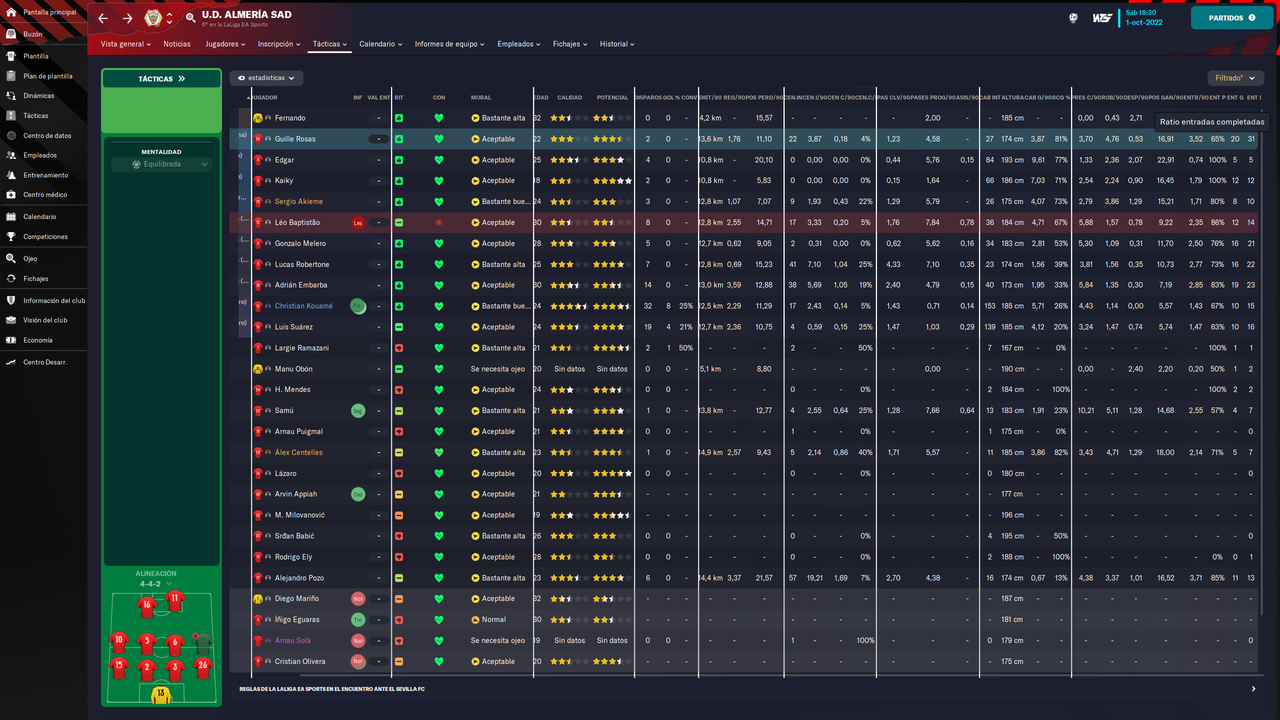This screenshot has height=720, width=1280.
Task: Open the Tácticas tab
Action: (x=329, y=44)
